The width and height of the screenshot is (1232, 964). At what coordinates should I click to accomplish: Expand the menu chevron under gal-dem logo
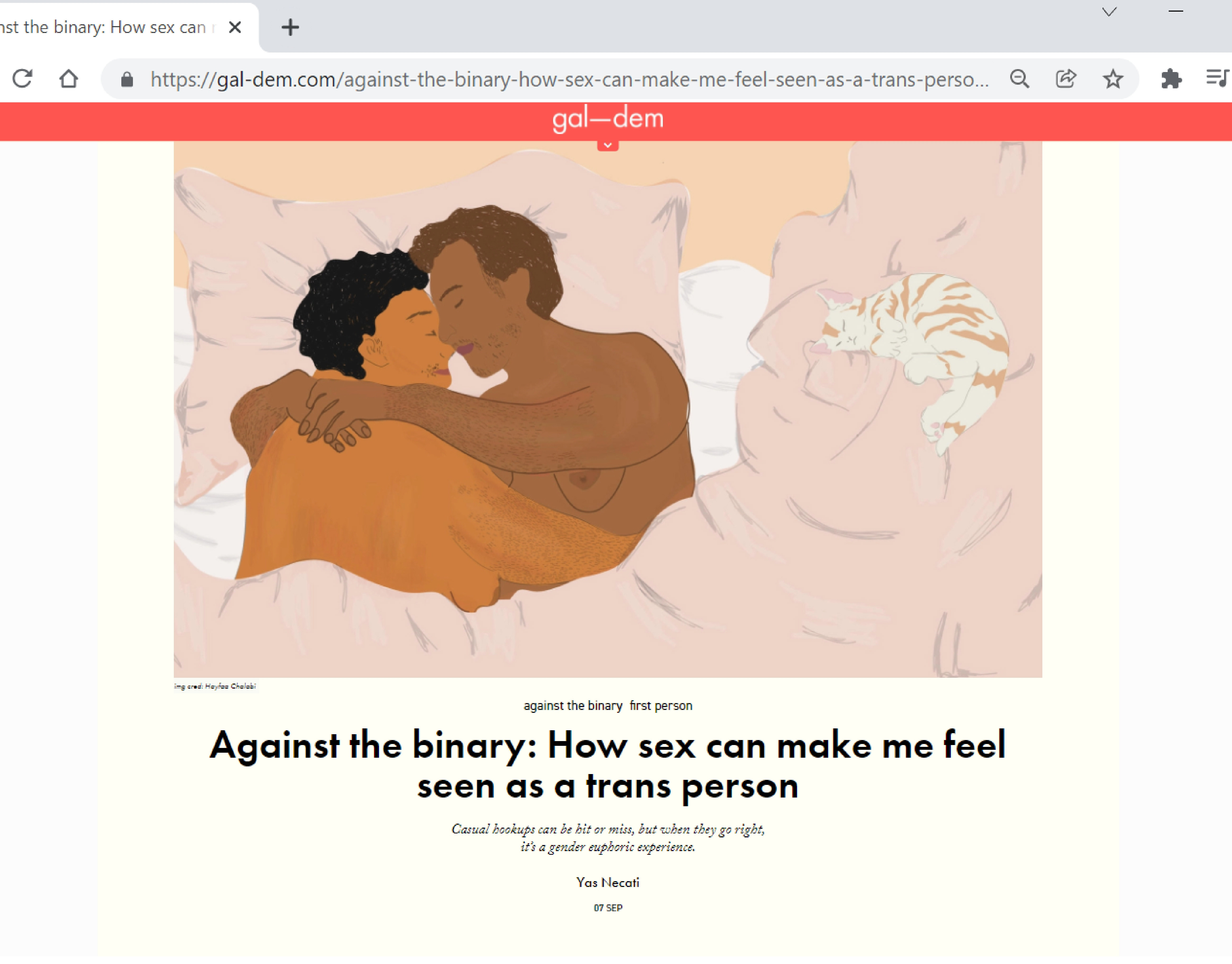607,145
